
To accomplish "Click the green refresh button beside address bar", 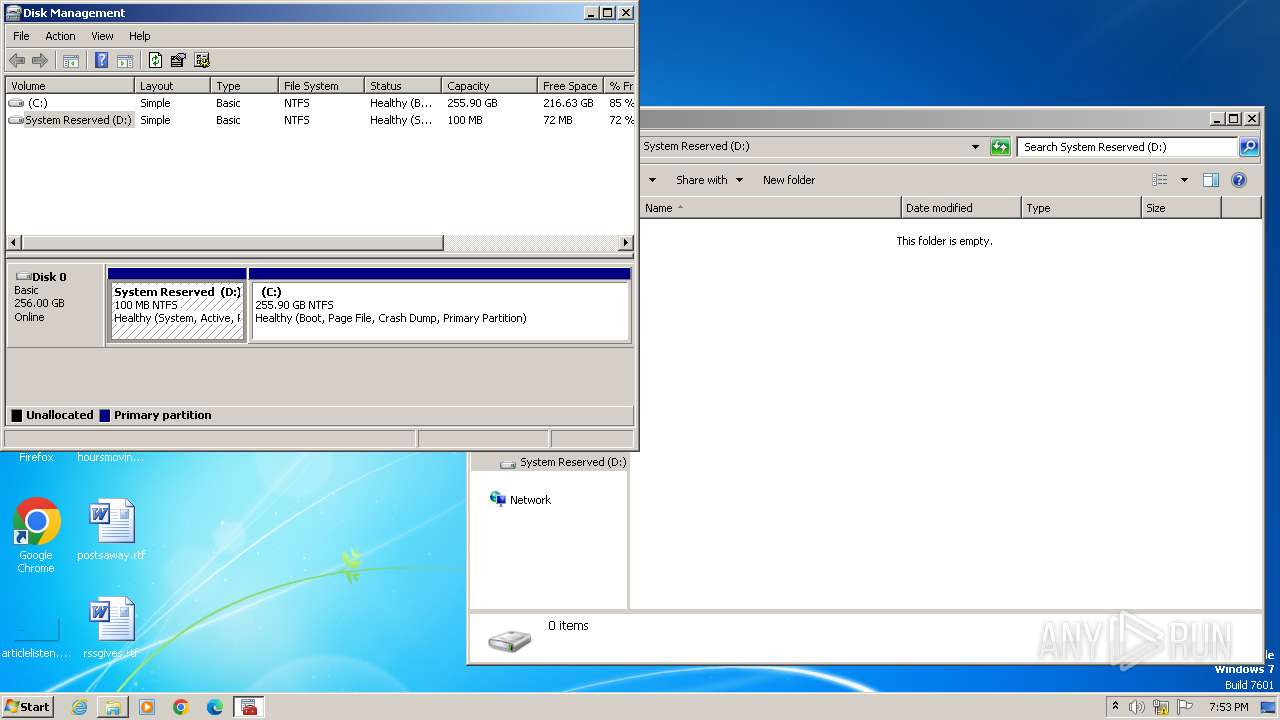I will point(1000,147).
